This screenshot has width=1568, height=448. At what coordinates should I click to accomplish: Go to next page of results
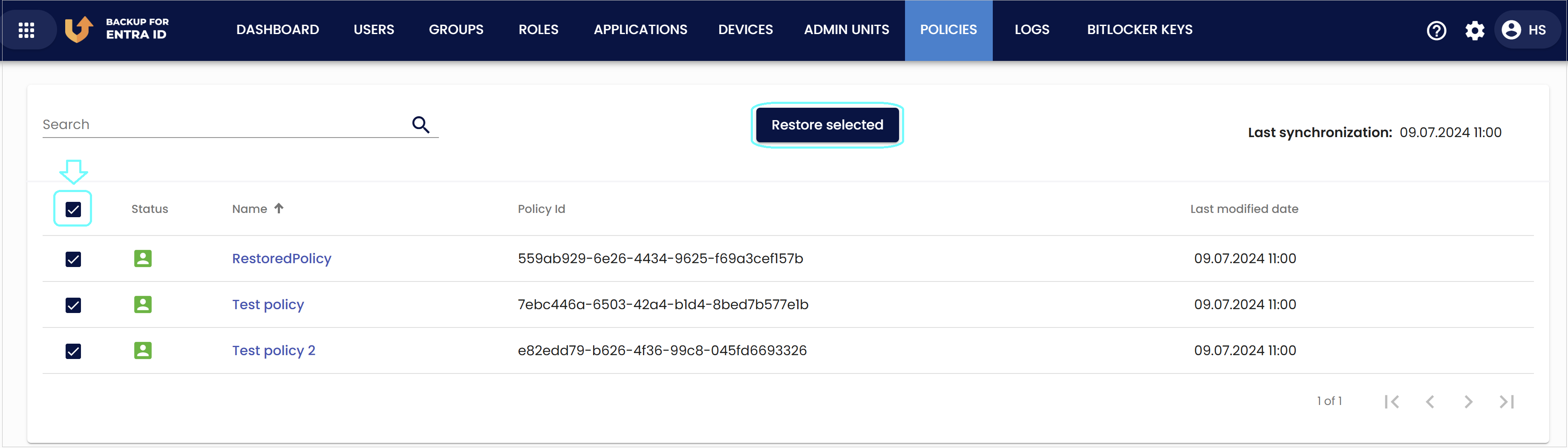point(1468,402)
